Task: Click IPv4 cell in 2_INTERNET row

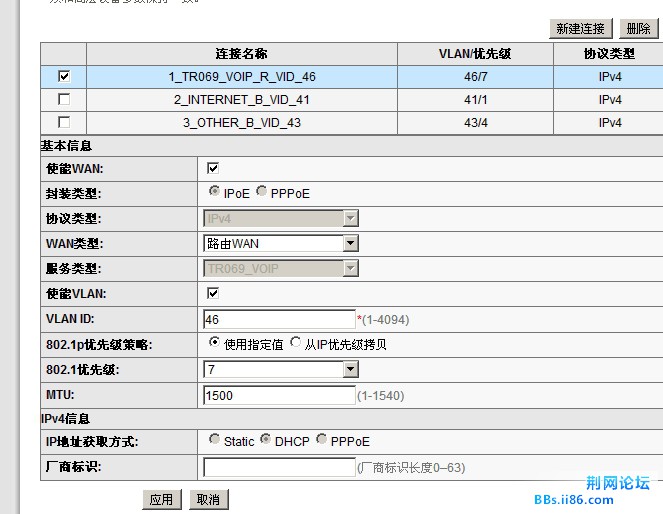Action: (610, 100)
